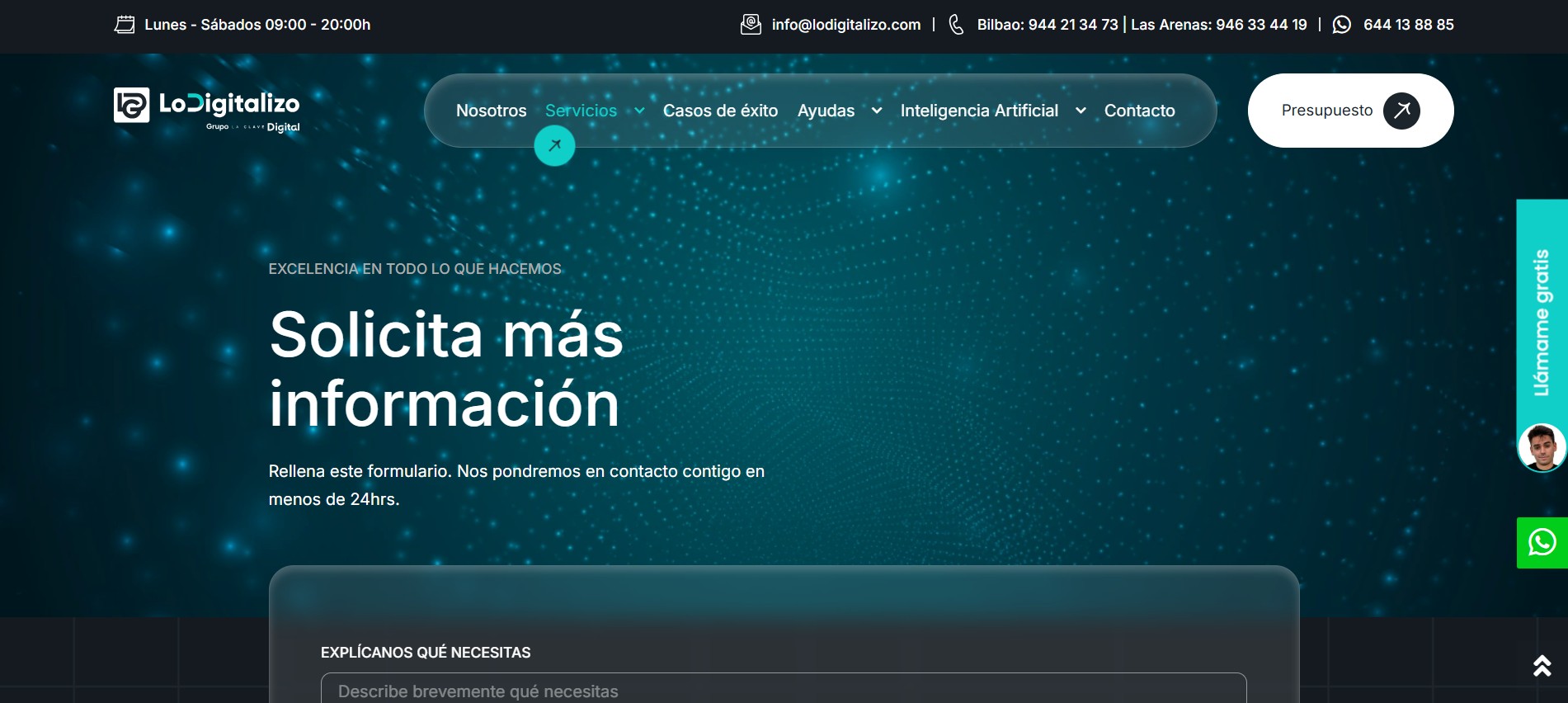Open the green WhatsApp floating chat button

point(1542,543)
